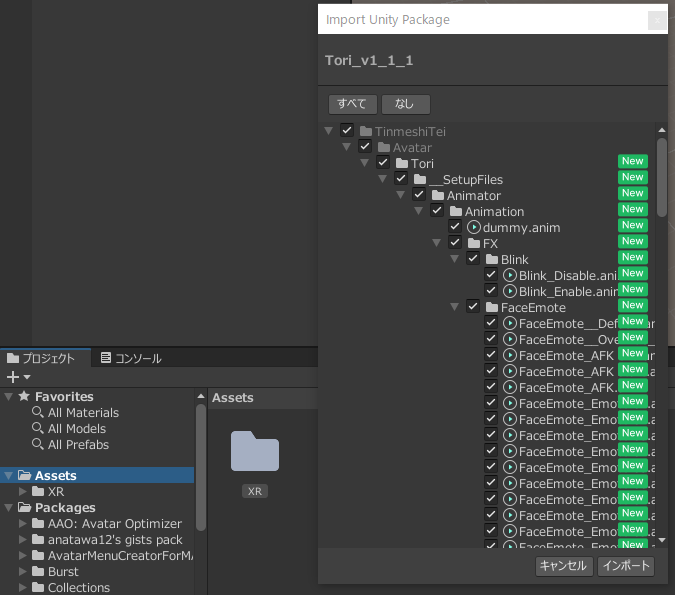Viewport: 675px width, 595px height.
Task: Select the プロジェクト tab
Action: coord(41,358)
